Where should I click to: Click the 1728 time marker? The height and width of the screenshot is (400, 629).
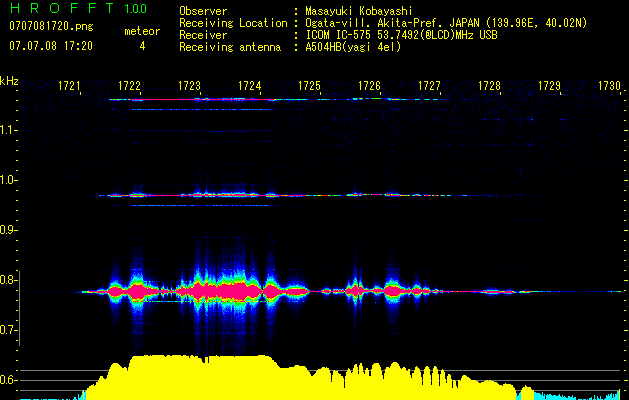tap(489, 86)
